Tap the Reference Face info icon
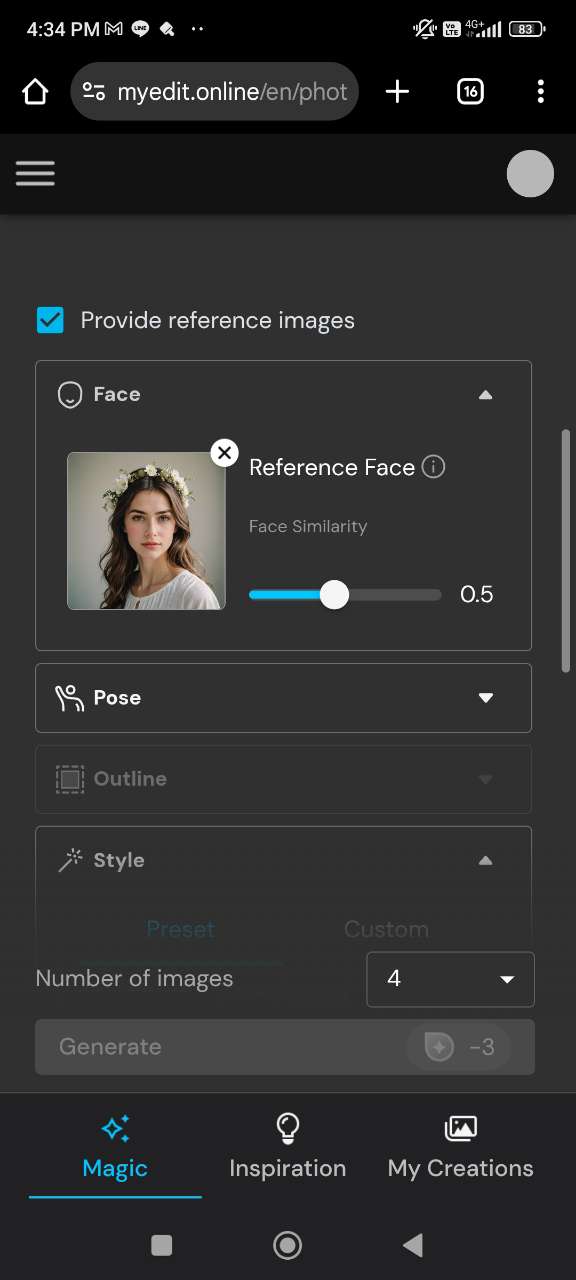Image resolution: width=576 pixels, height=1280 pixels. pos(433,467)
